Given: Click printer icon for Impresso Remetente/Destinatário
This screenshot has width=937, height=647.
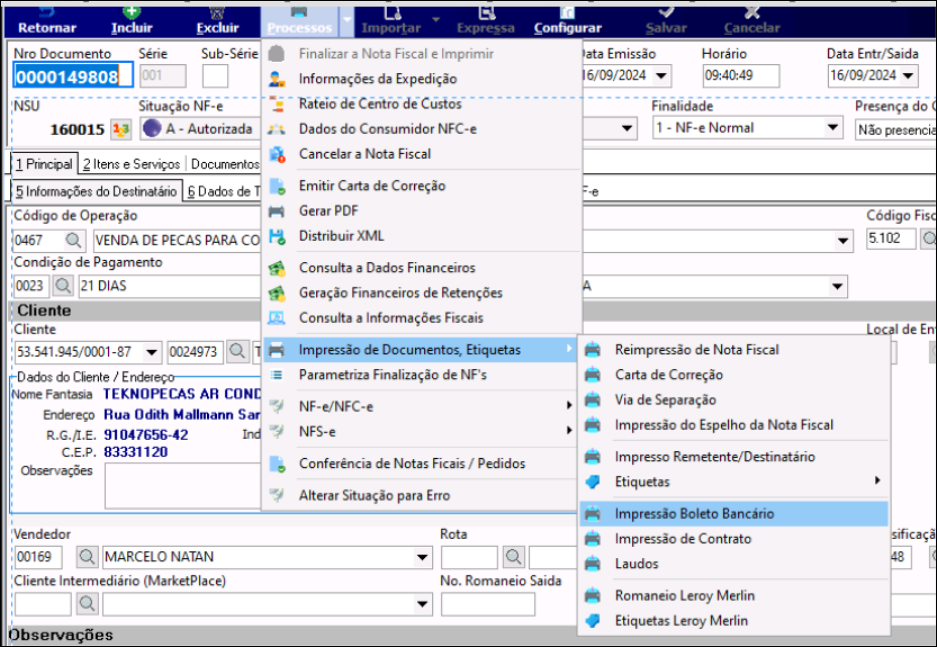Looking at the screenshot, I should (x=593, y=457).
